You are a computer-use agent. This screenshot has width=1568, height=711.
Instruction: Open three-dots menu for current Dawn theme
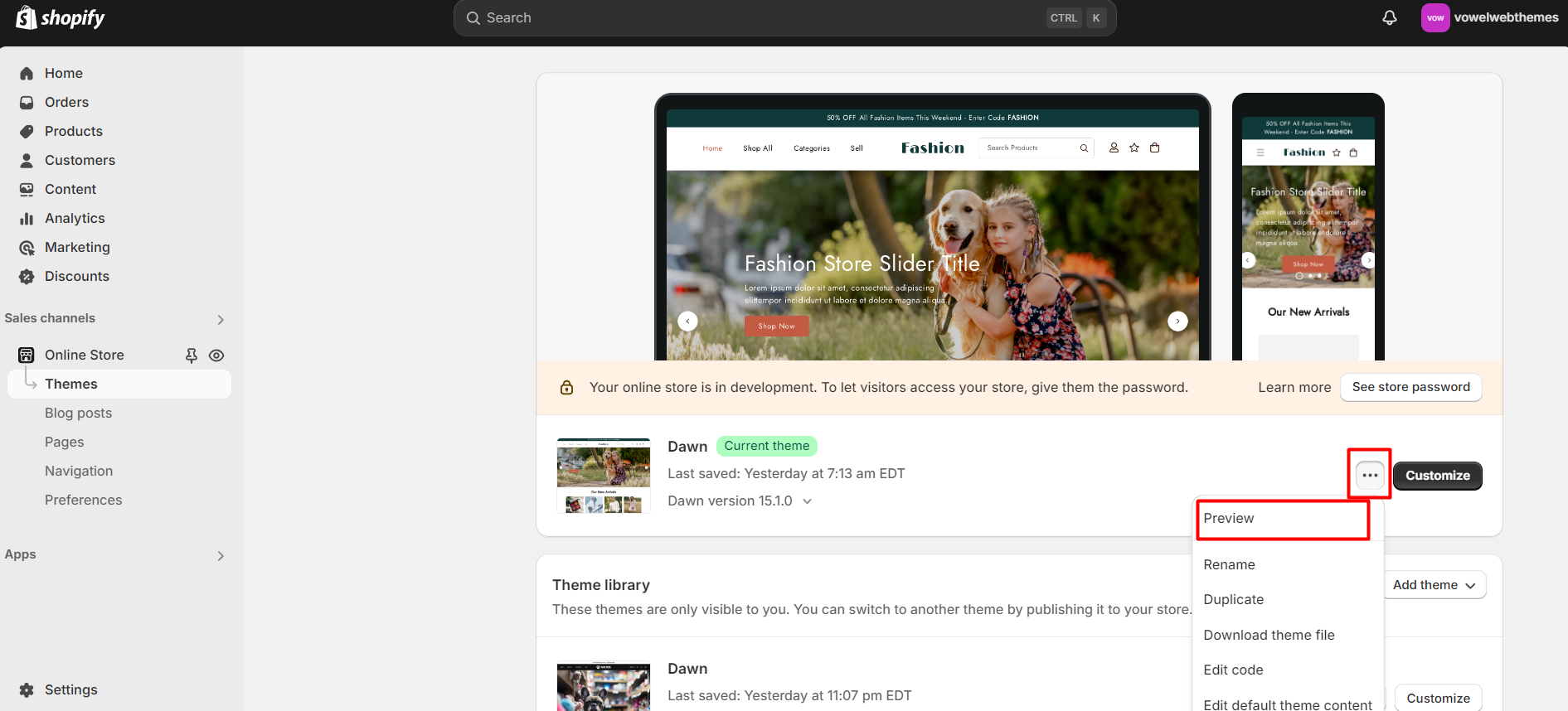(x=1370, y=476)
